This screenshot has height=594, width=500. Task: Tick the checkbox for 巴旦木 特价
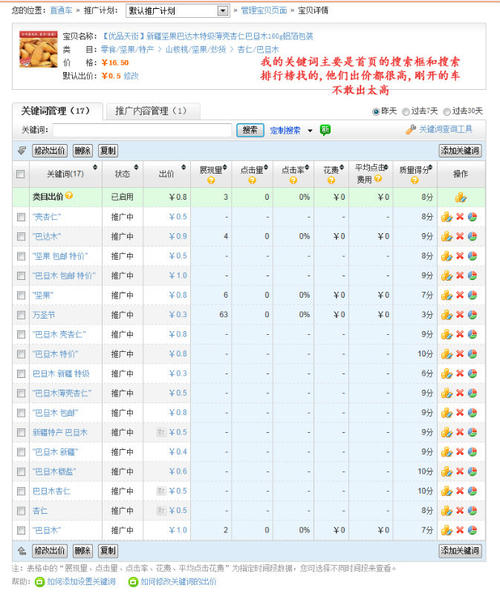pyautogui.click(x=21, y=354)
